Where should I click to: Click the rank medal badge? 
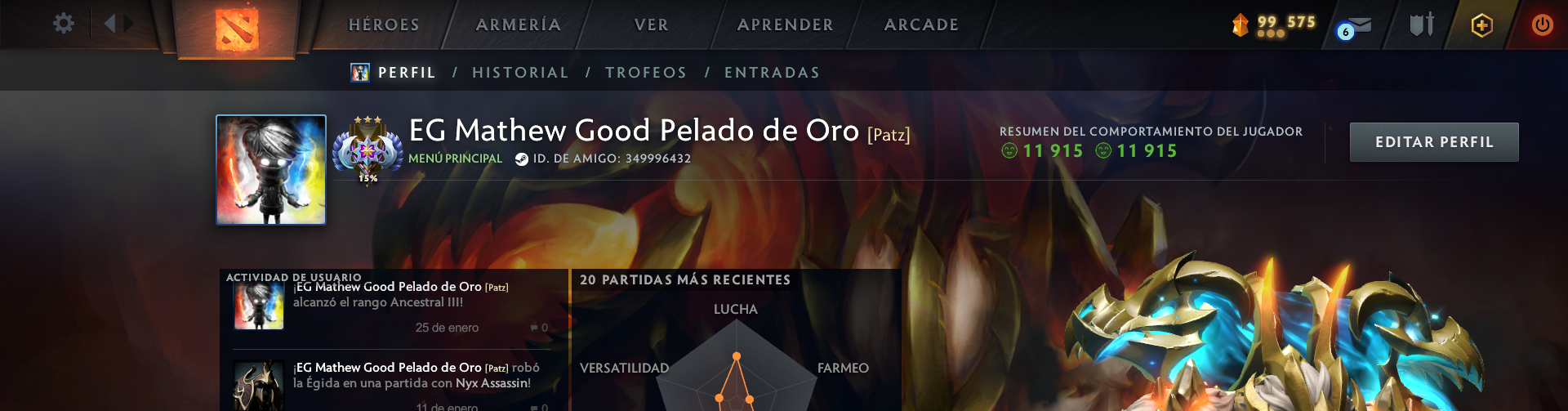[367, 150]
